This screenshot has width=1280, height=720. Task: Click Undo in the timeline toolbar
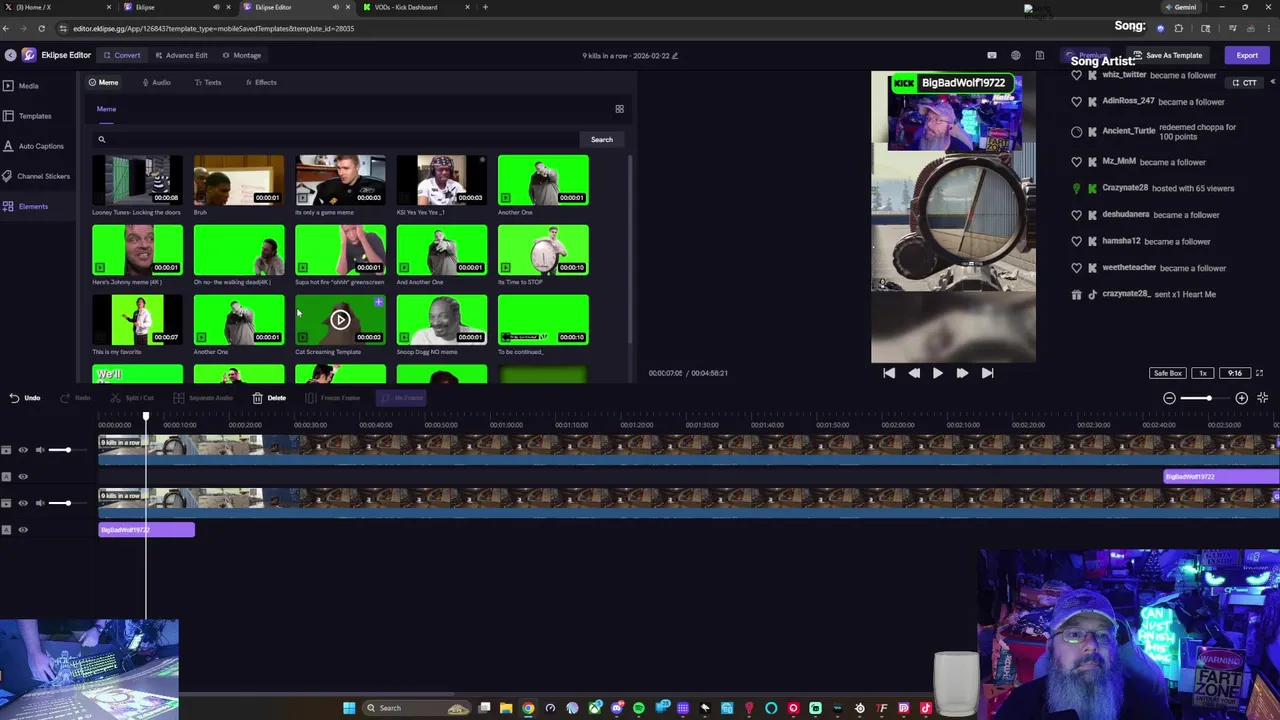25,398
